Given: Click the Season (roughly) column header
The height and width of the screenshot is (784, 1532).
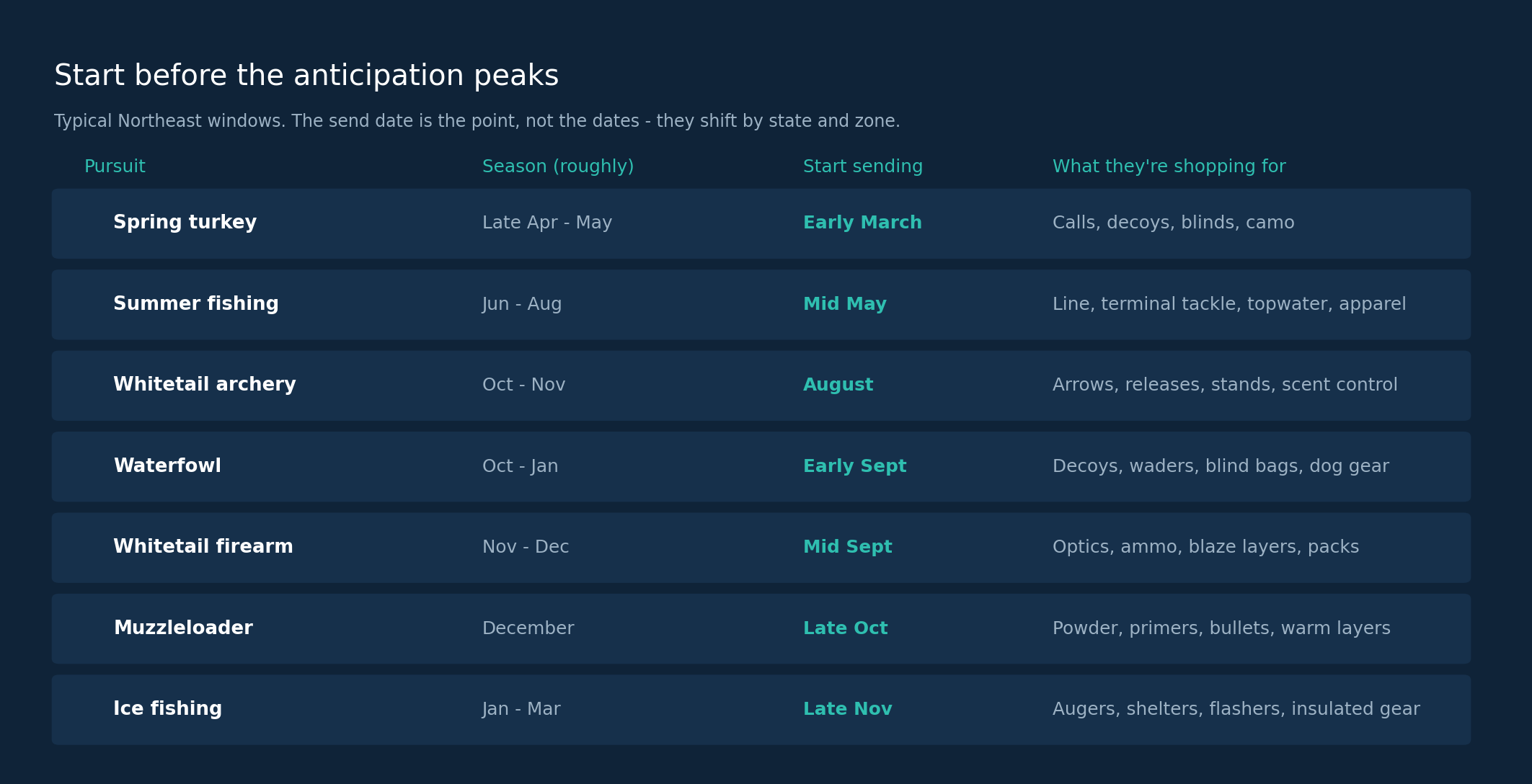Looking at the screenshot, I should click(x=558, y=166).
